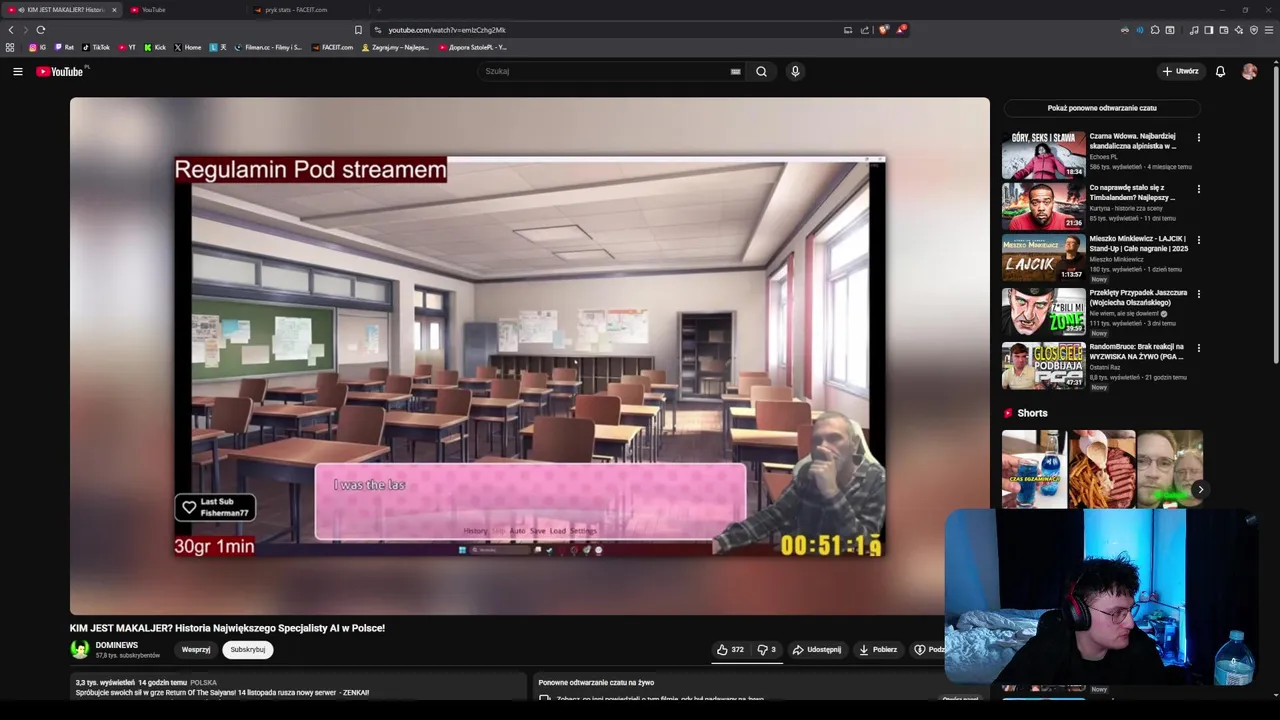The height and width of the screenshot is (720, 1280).
Task: Open the Brave Shields lion icon
Action: pos(883,30)
